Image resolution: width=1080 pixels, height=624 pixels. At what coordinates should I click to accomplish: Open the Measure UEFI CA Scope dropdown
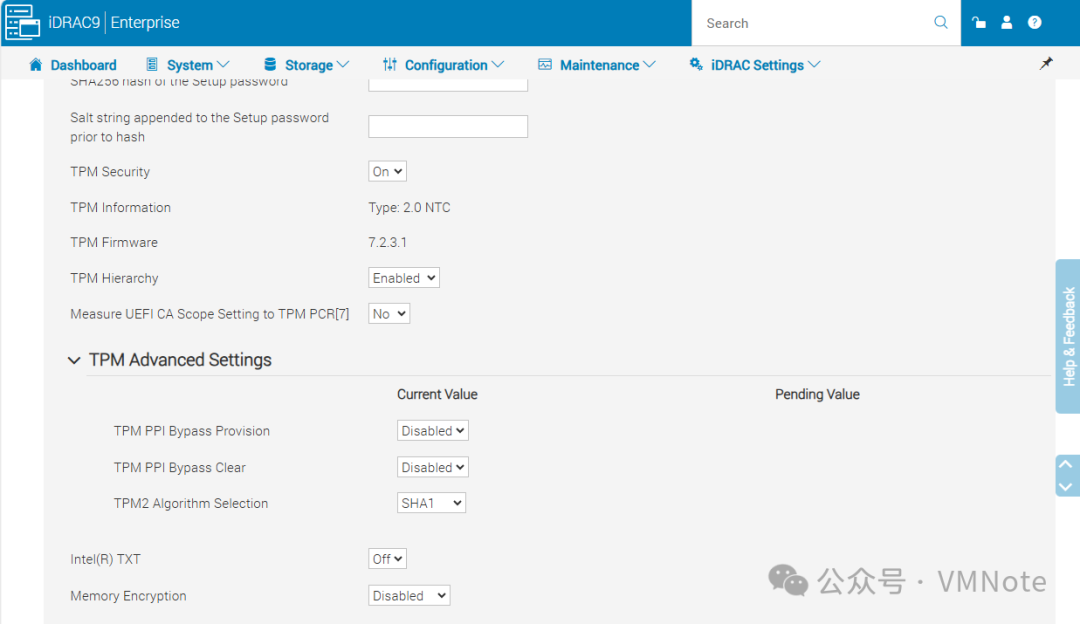click(x=389, y=314)
